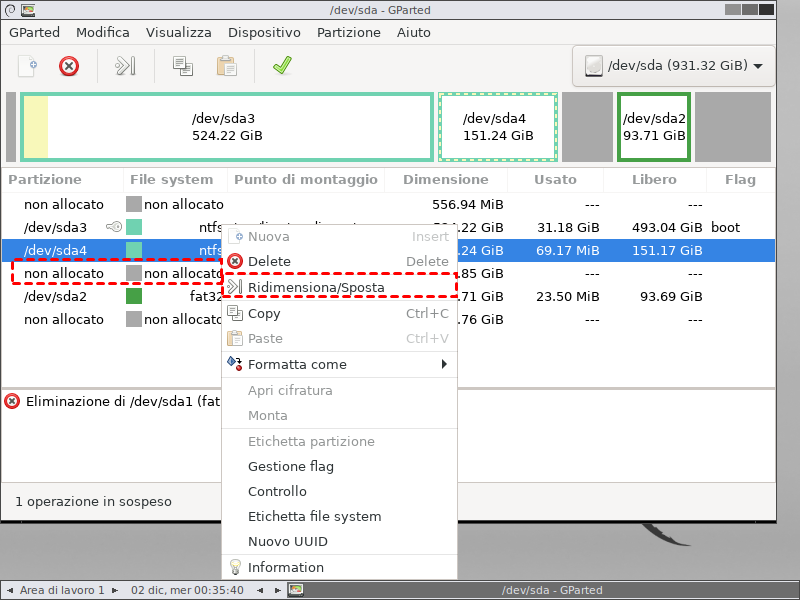This screenshot has height=600, width=800.
Task: Click 493.04 GiB free value of /dev/sda3
Action: click(x=667, y=227)
